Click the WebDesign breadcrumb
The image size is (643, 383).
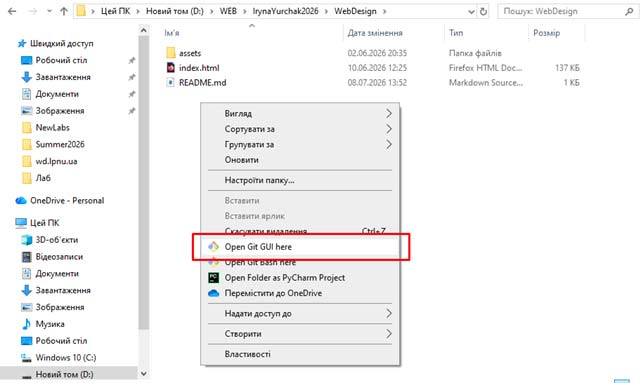click(x=355, y=11)
